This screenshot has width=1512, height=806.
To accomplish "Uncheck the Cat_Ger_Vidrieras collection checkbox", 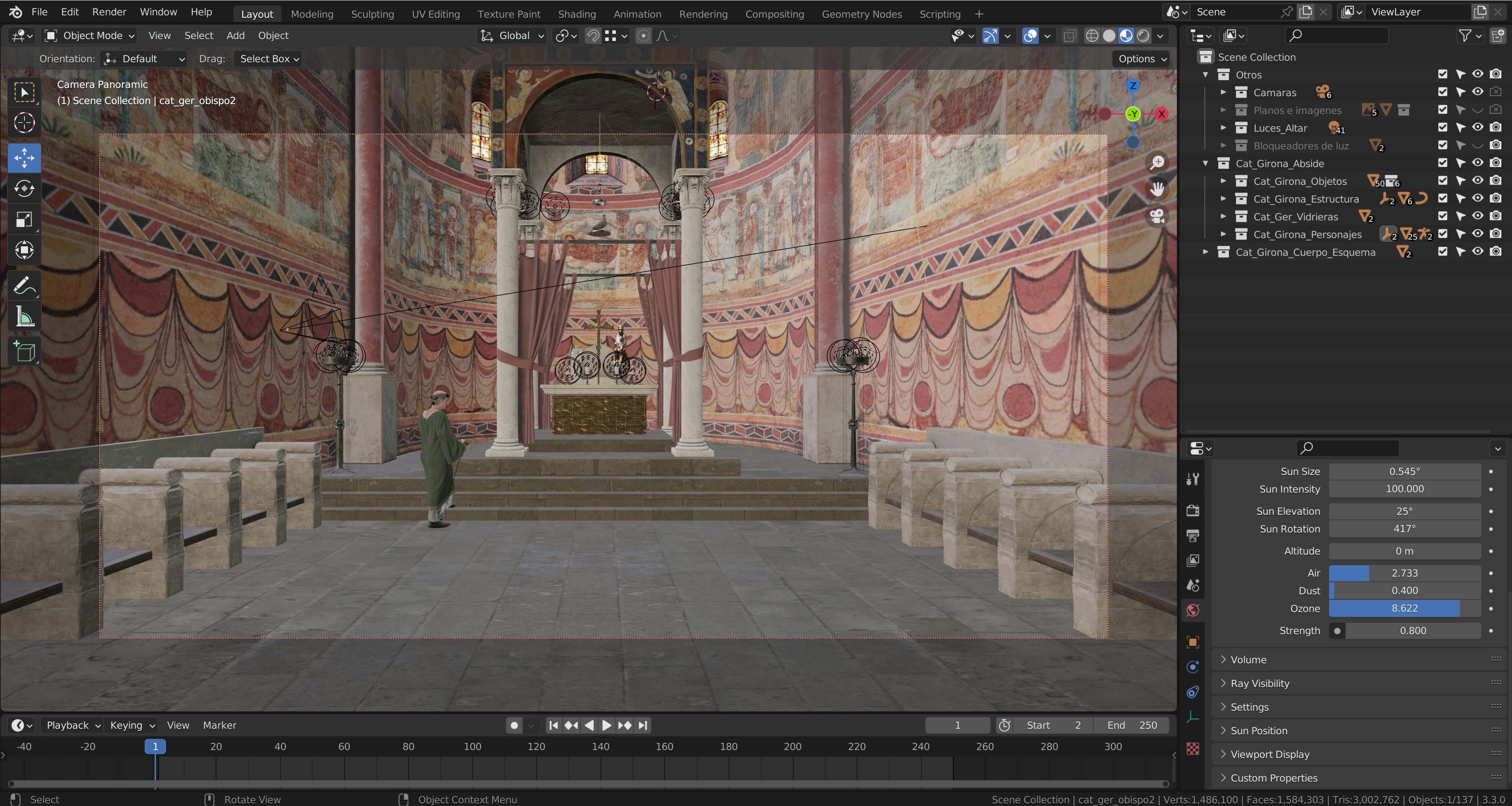I will point(1443,216).
